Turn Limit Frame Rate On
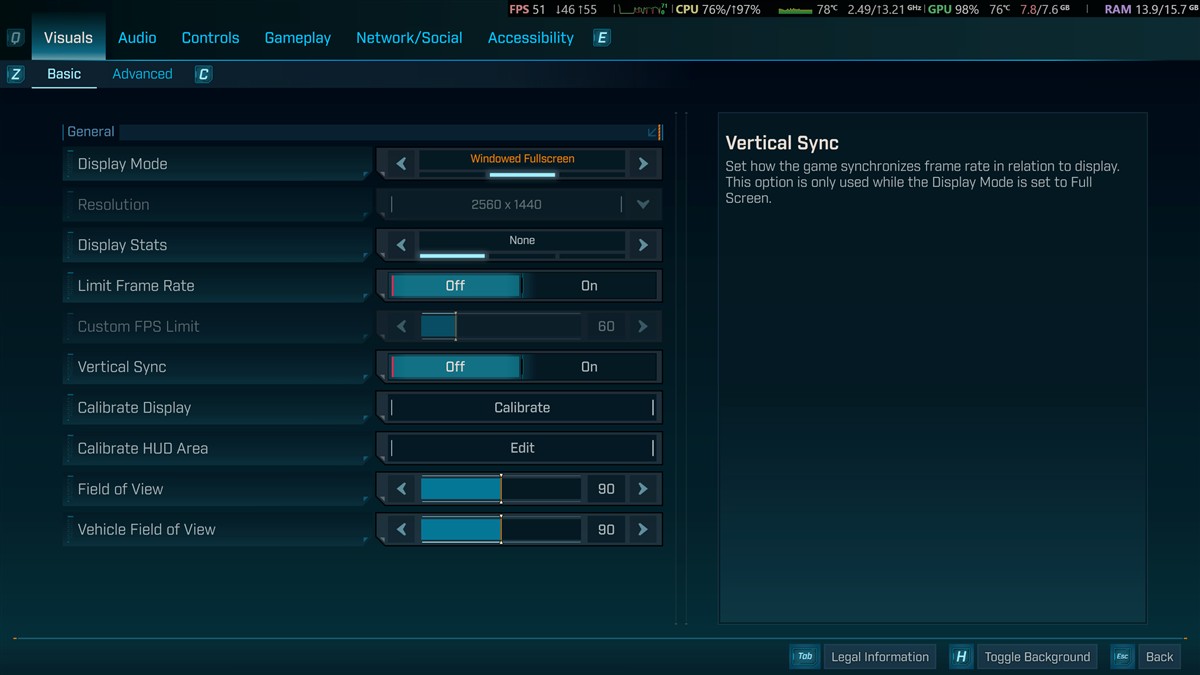Image resolution: width=1200 pixels, height=675 pixels. [x=589, y=286]
